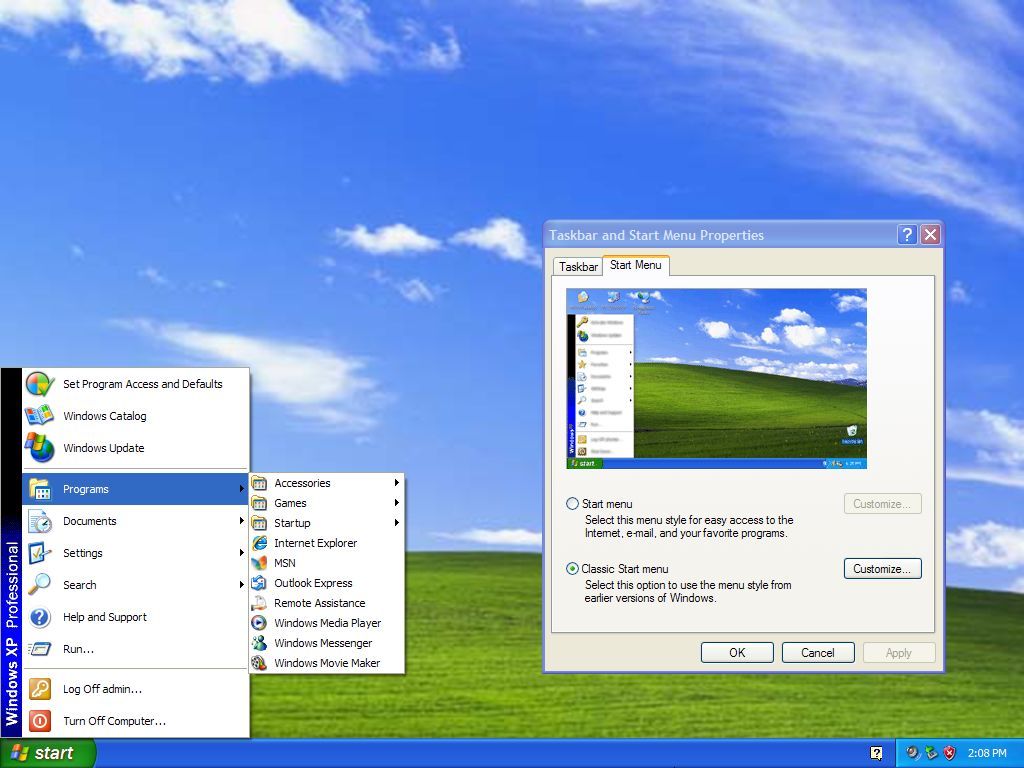Click Customize for Classic Start menu
The image size is (1024, 768).
[882, 568]
